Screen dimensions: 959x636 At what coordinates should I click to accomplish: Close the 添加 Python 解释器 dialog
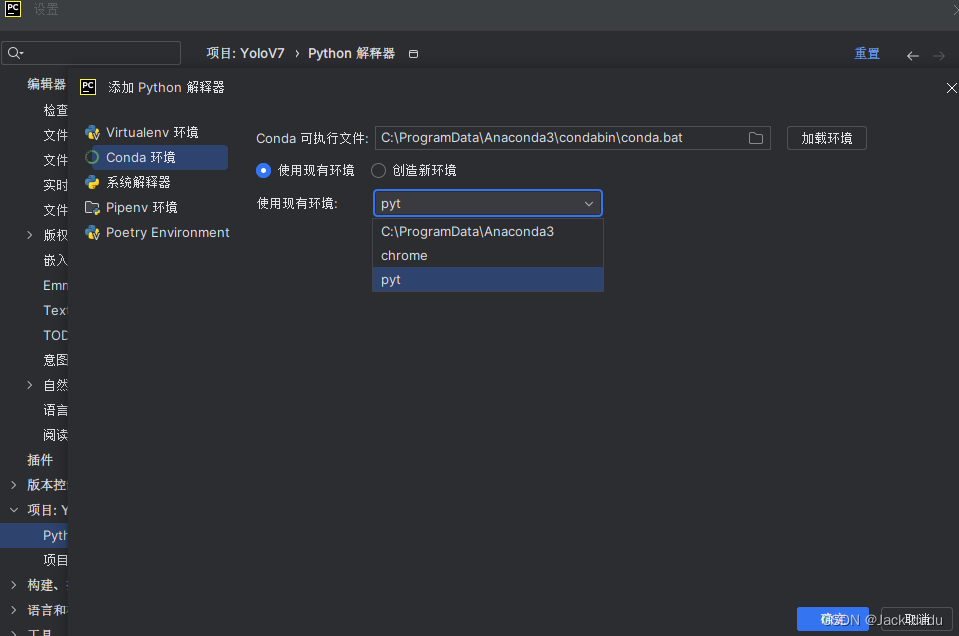coord(951,88)
